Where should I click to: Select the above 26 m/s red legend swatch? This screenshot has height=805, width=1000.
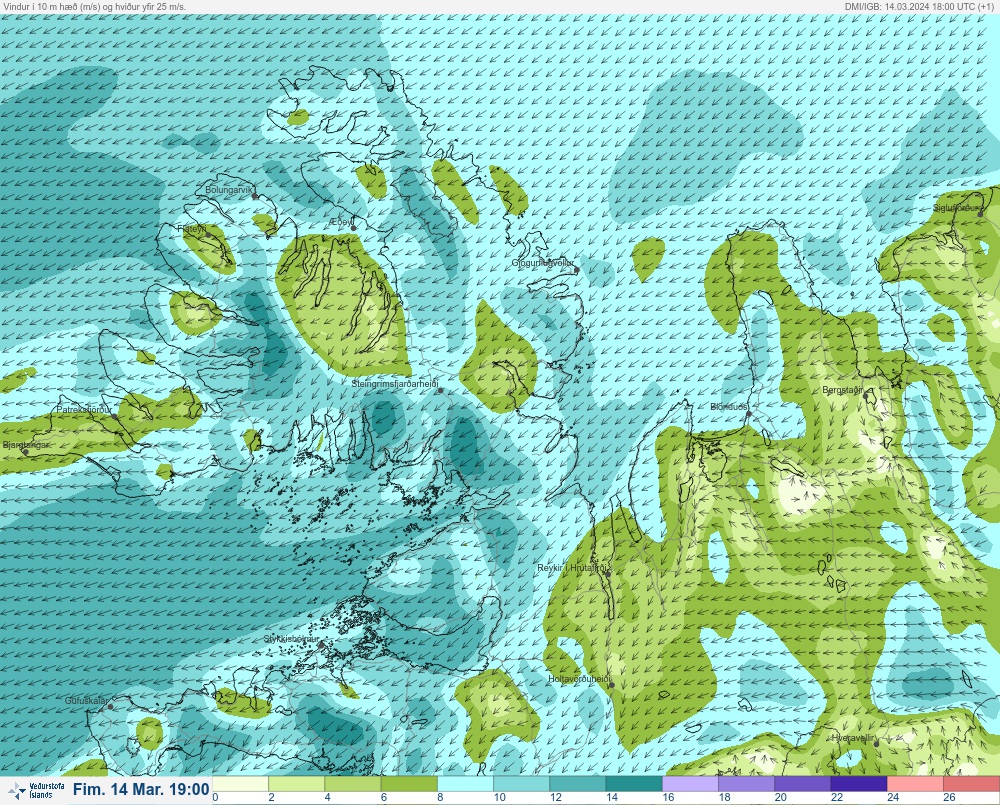(x=972, y=783)
